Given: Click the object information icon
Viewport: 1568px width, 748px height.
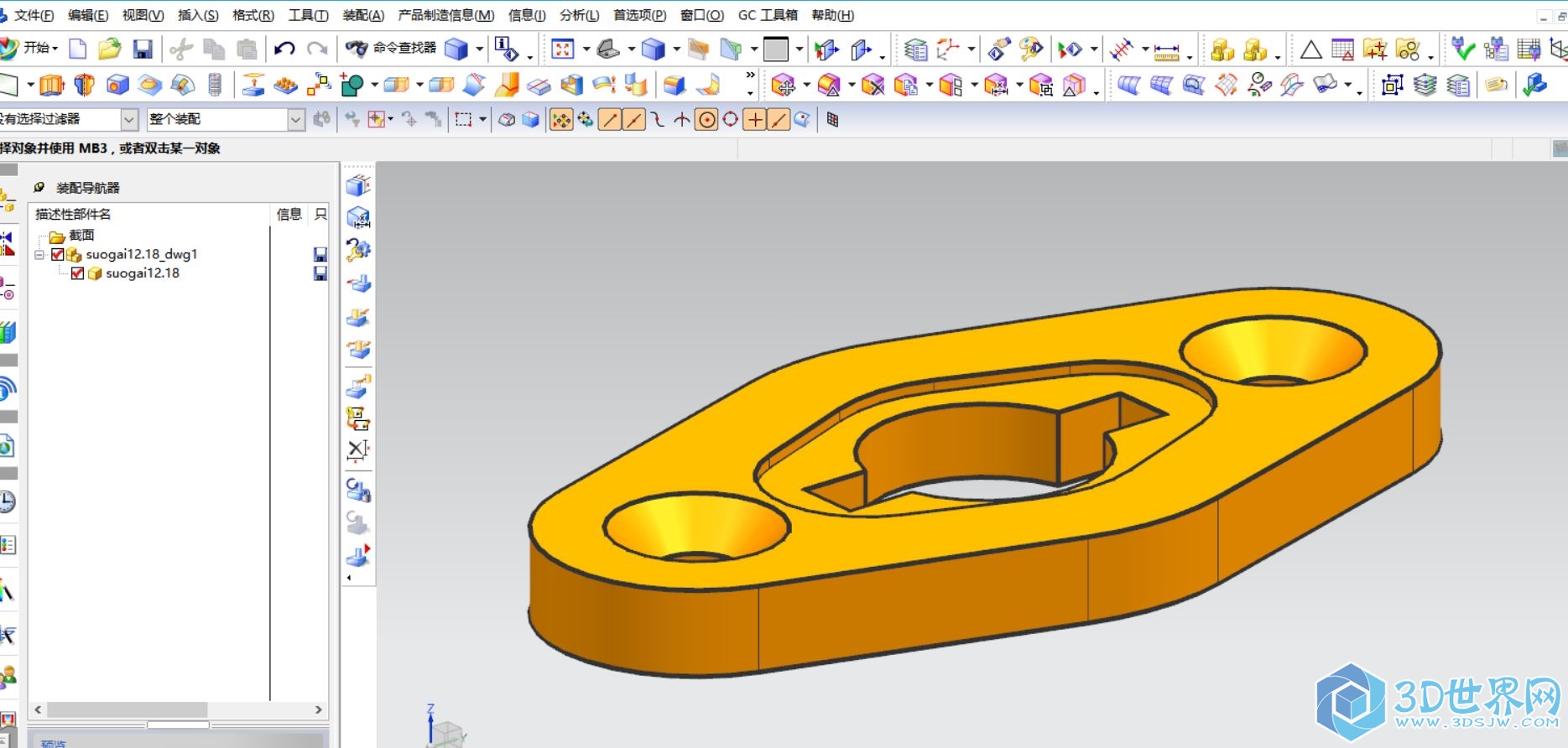Looking at the screenshot, I should pos(506,49).
